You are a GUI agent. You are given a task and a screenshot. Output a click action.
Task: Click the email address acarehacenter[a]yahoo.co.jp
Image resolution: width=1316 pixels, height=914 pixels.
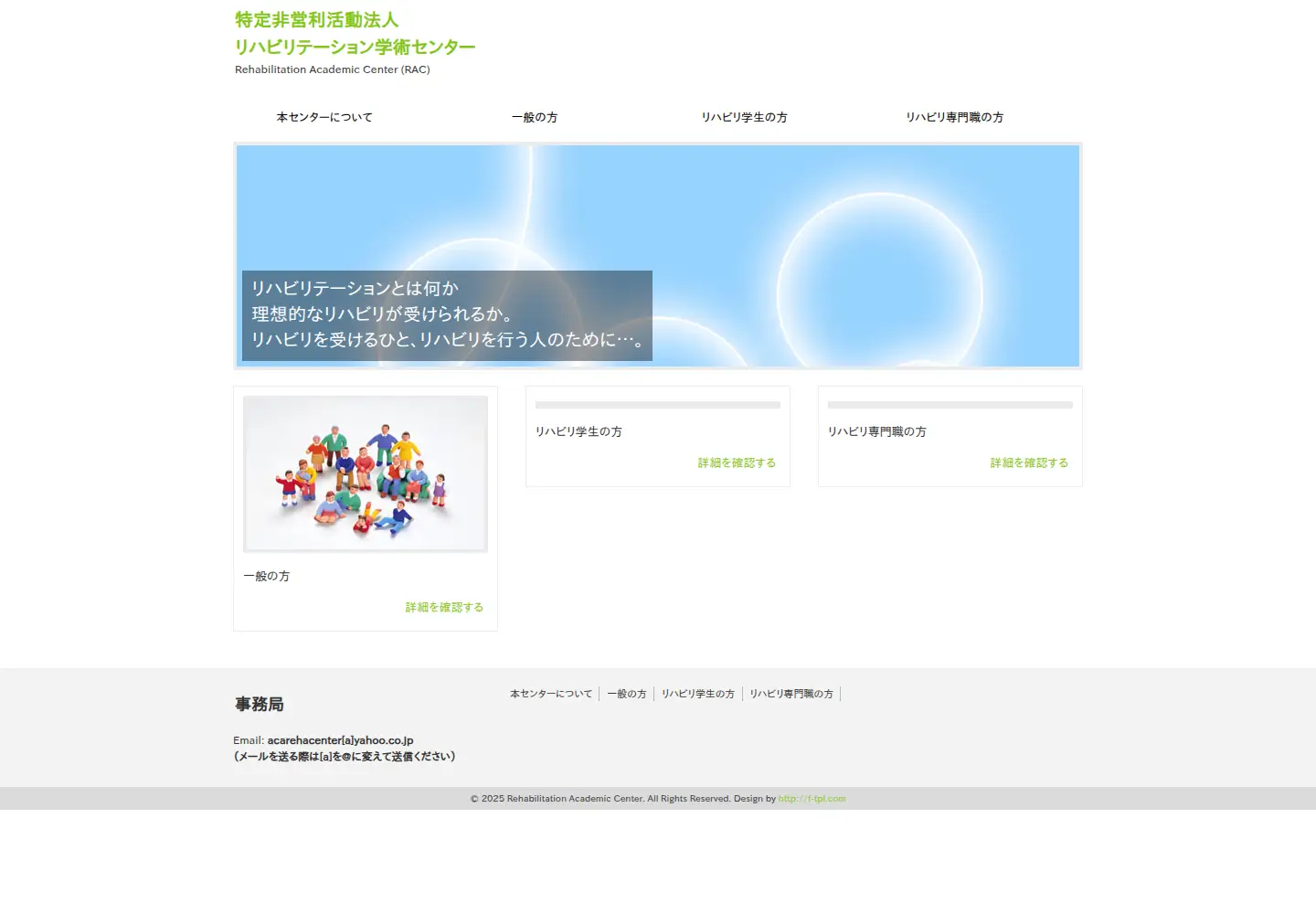340,740
